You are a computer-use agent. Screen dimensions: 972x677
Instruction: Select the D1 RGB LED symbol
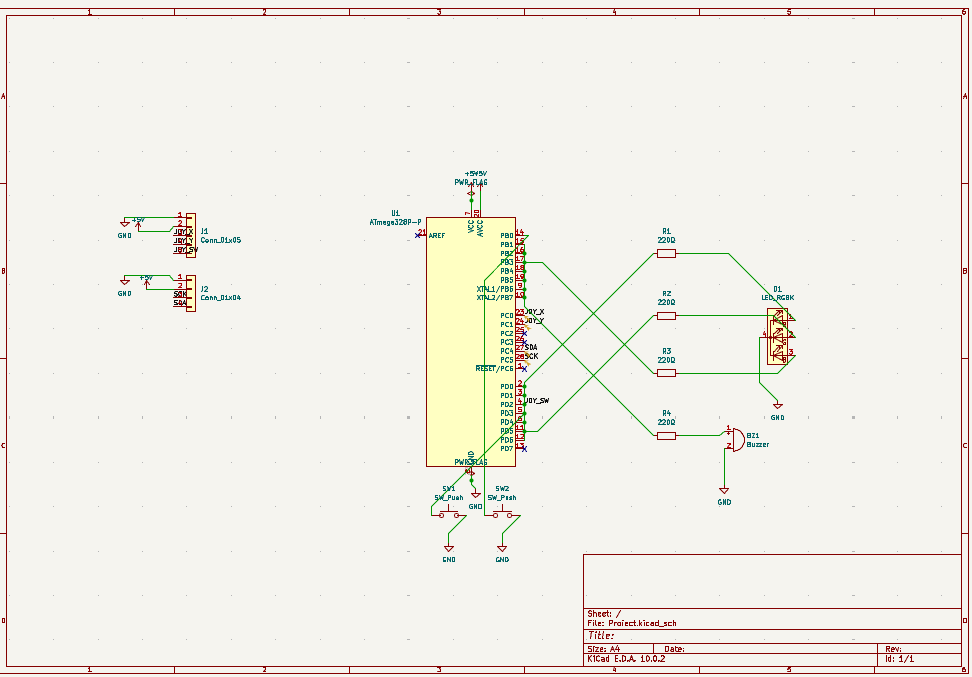[778, 337]
